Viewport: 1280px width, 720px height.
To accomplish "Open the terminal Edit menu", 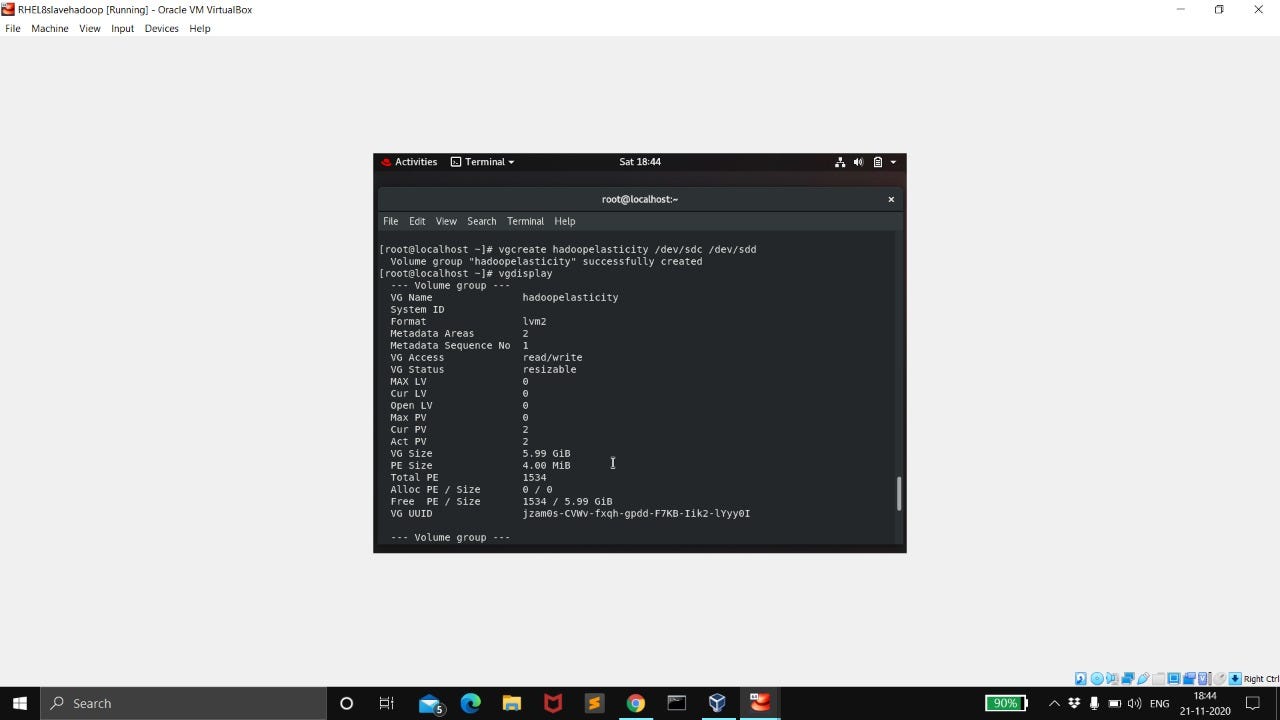I will coord(417,221).
